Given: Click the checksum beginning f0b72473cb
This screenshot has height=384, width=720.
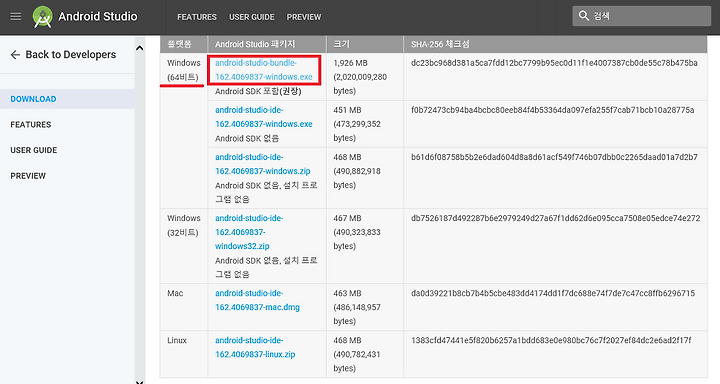Looking at the screenshot, I should pyautogui.click(x=552, y=110).
